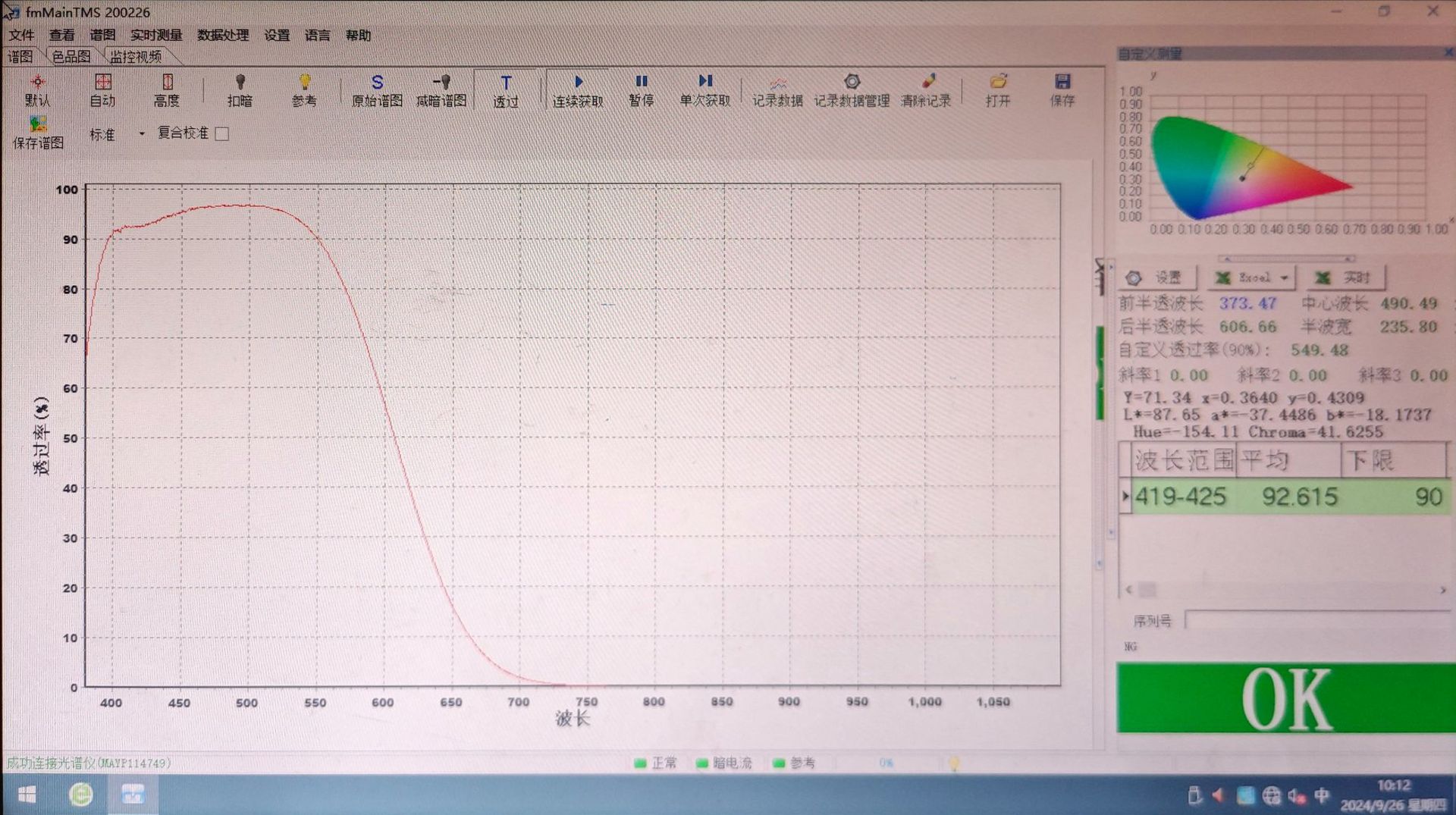The image size is (1456, 815).
Task: Toggle the 复合校准 checkbox
Action: pos(222,134)
